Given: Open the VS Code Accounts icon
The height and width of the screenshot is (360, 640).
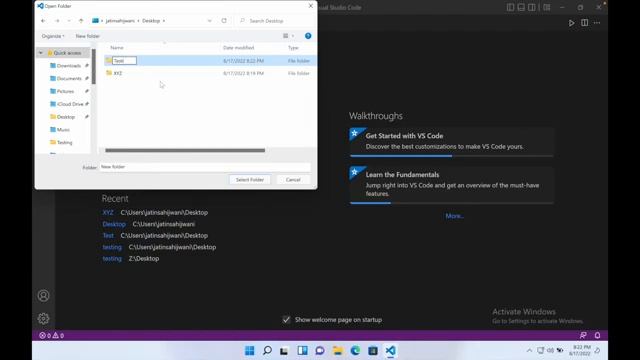Looking at the screenshot, I should tap(43, 296).
